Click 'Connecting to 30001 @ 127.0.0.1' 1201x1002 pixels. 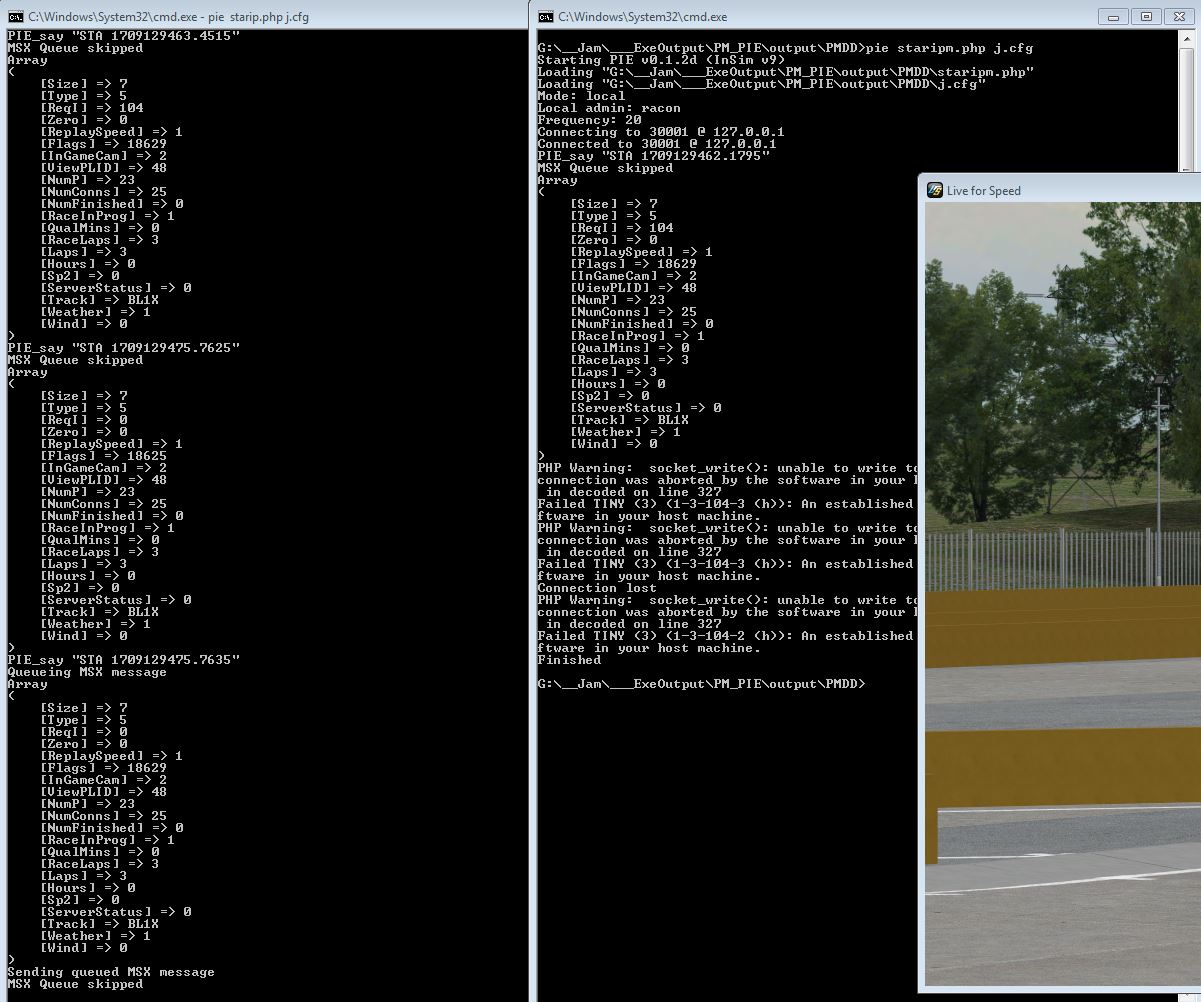661,132
